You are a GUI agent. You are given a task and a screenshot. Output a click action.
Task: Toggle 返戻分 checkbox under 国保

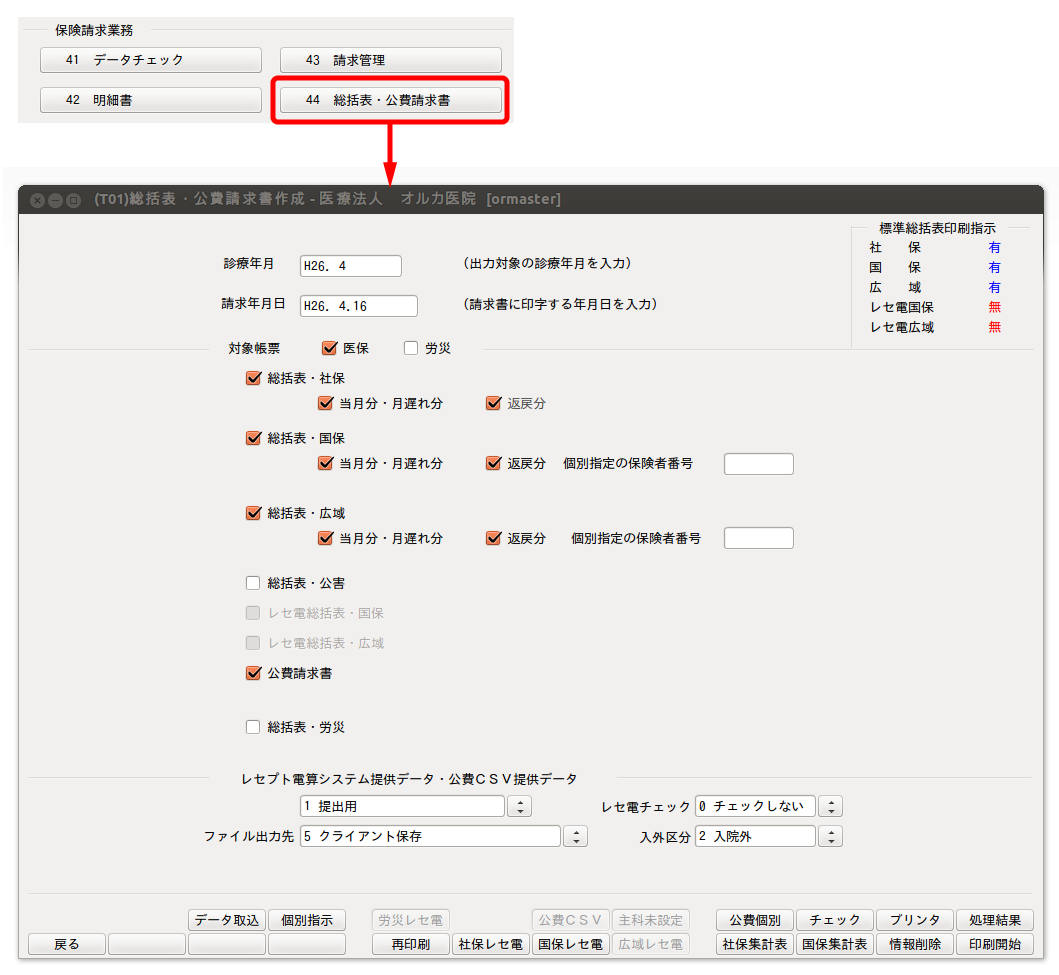point(494,464)
